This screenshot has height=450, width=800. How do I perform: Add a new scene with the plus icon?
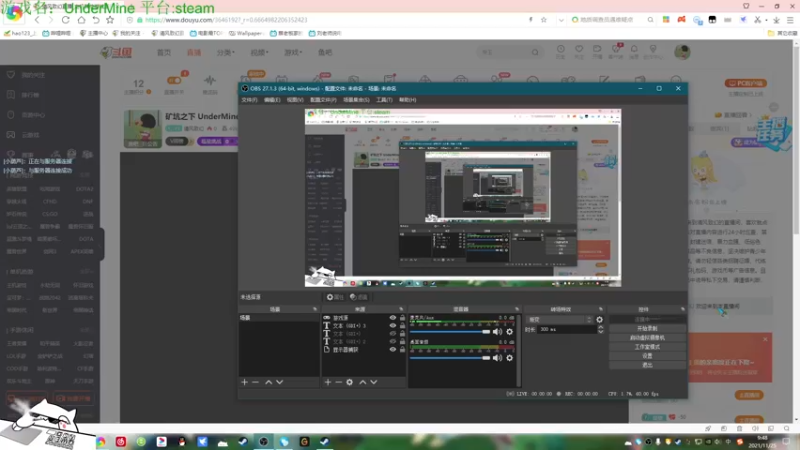[x=244, y=382]
